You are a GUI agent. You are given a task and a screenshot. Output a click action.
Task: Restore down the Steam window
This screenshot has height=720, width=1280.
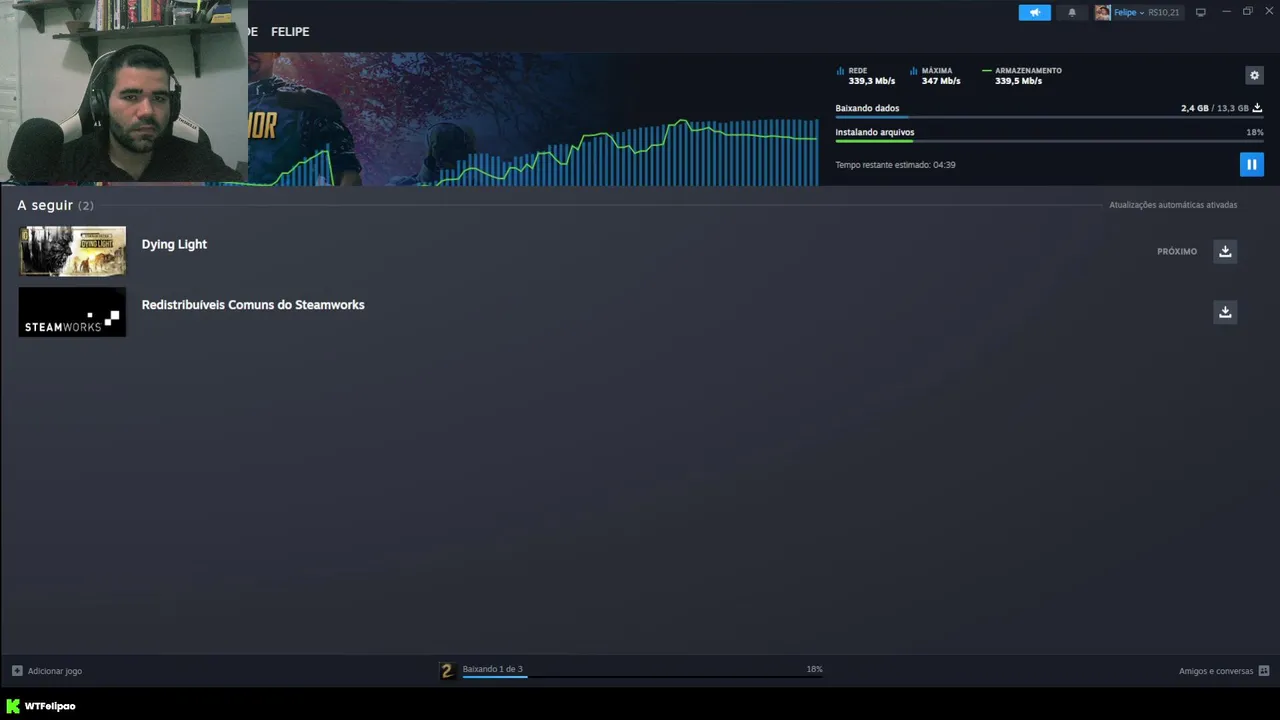[1247, 11]
